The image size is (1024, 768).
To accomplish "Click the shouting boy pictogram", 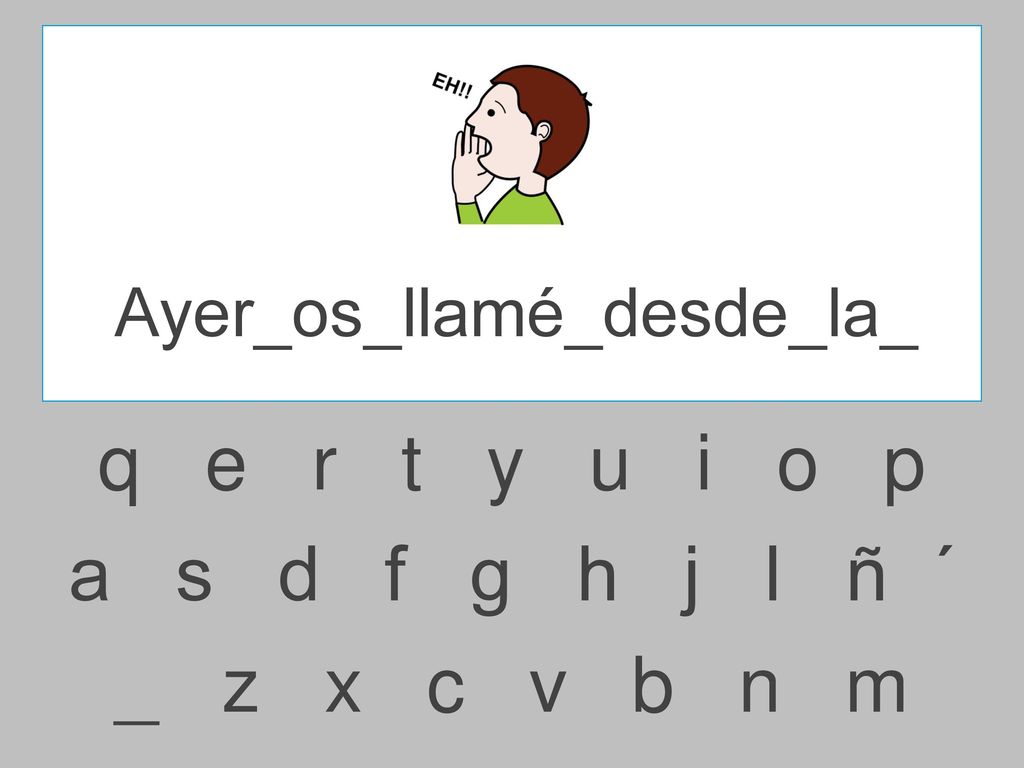I will pyautogui.click(x=511, y=144).
